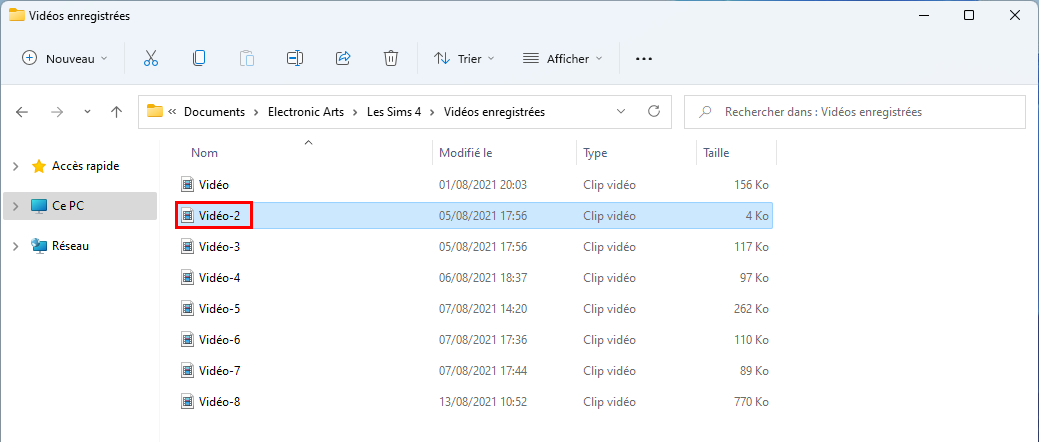Refresh the folder with the reload icon
This screenshot has width=1039, height=442.
[654, 111]
